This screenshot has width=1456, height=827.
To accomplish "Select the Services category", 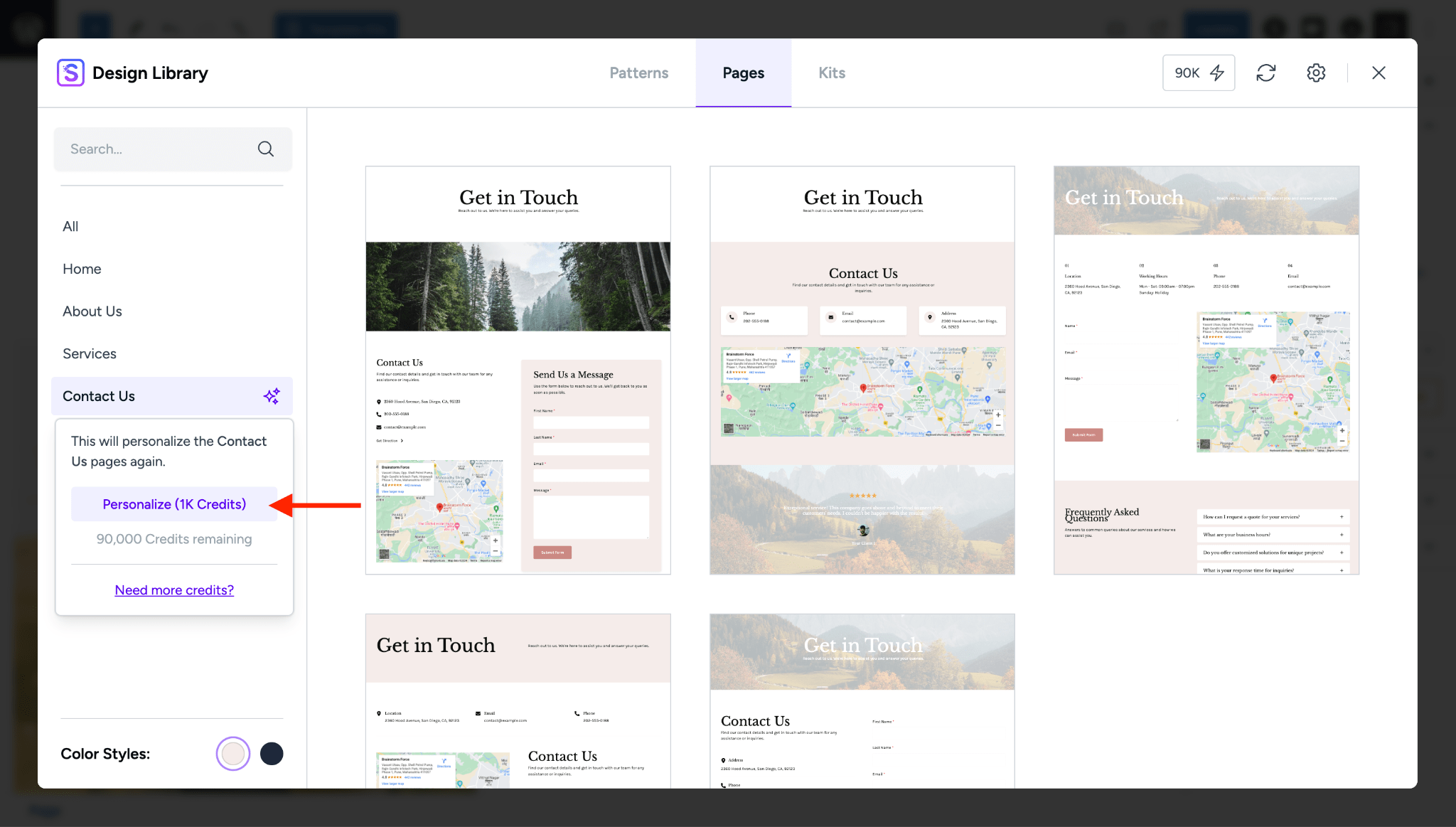I will tap(90, 353).
